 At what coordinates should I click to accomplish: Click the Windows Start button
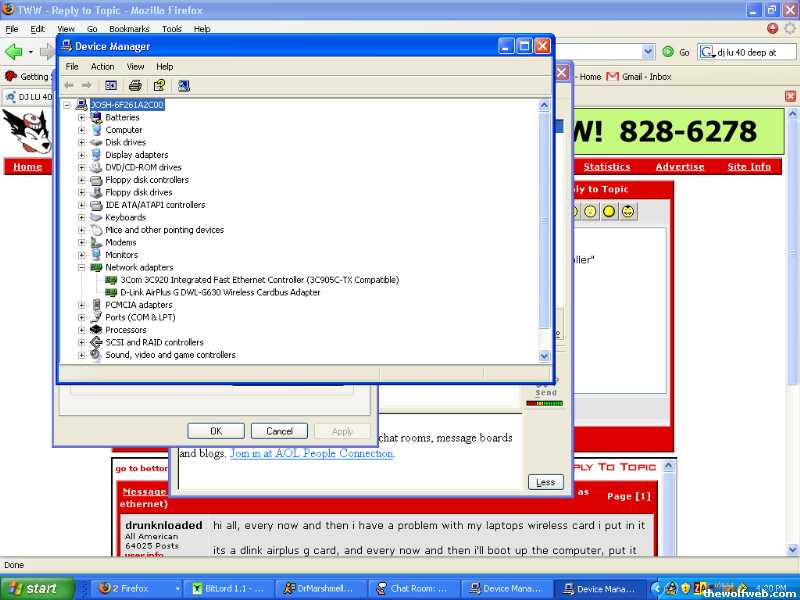click(33, 588)
